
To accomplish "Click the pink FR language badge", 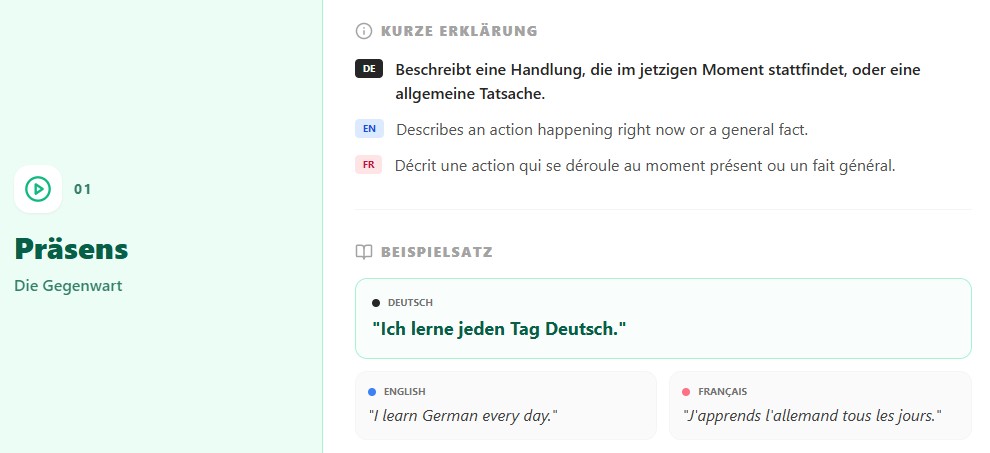I will (369, 165).
